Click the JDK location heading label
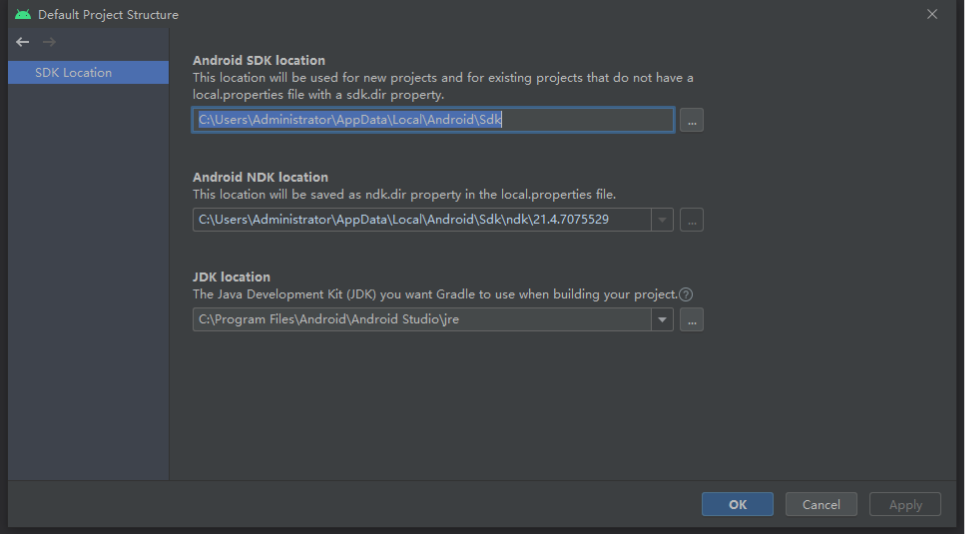Screen dimensions: 965x534 point(231,277)
